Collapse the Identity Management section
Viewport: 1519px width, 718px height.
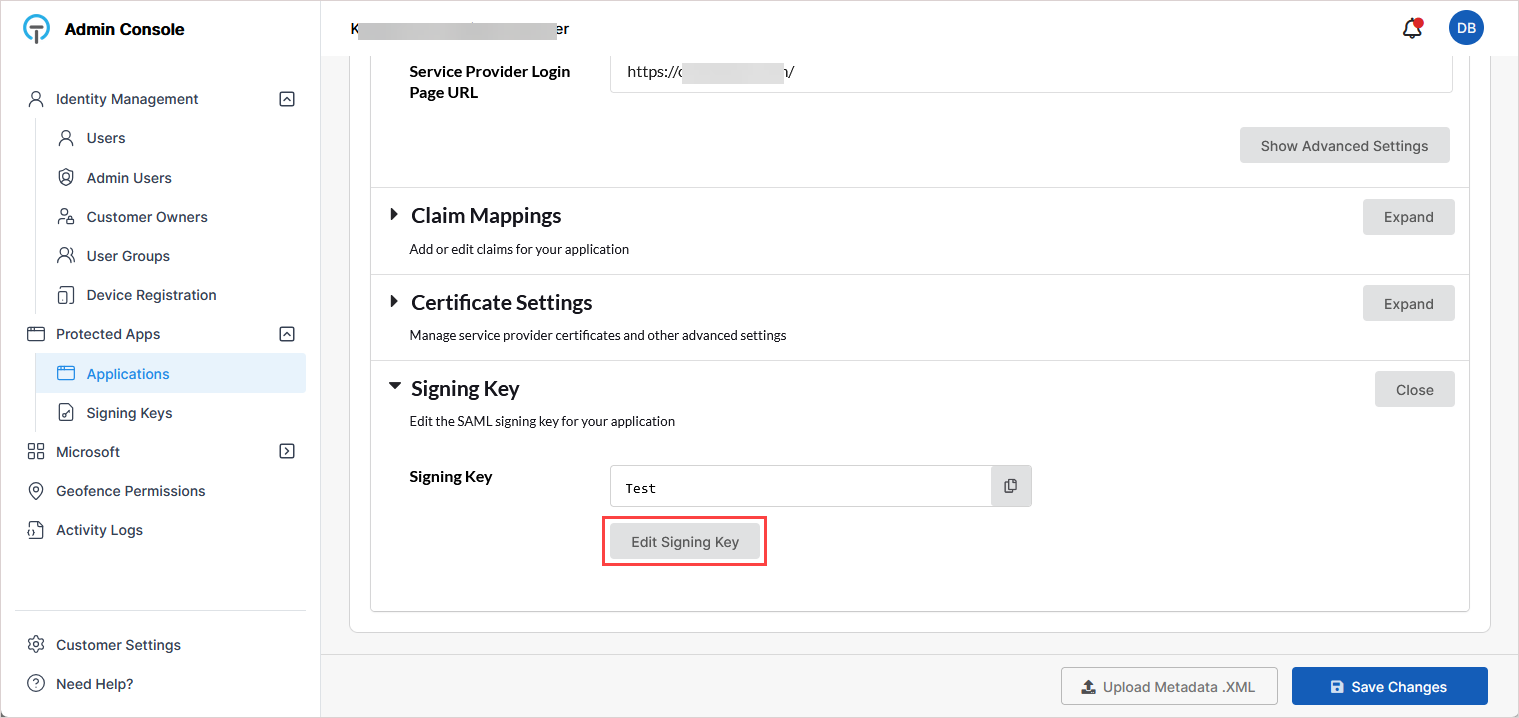pyautogui.click(x=287, y=99)
